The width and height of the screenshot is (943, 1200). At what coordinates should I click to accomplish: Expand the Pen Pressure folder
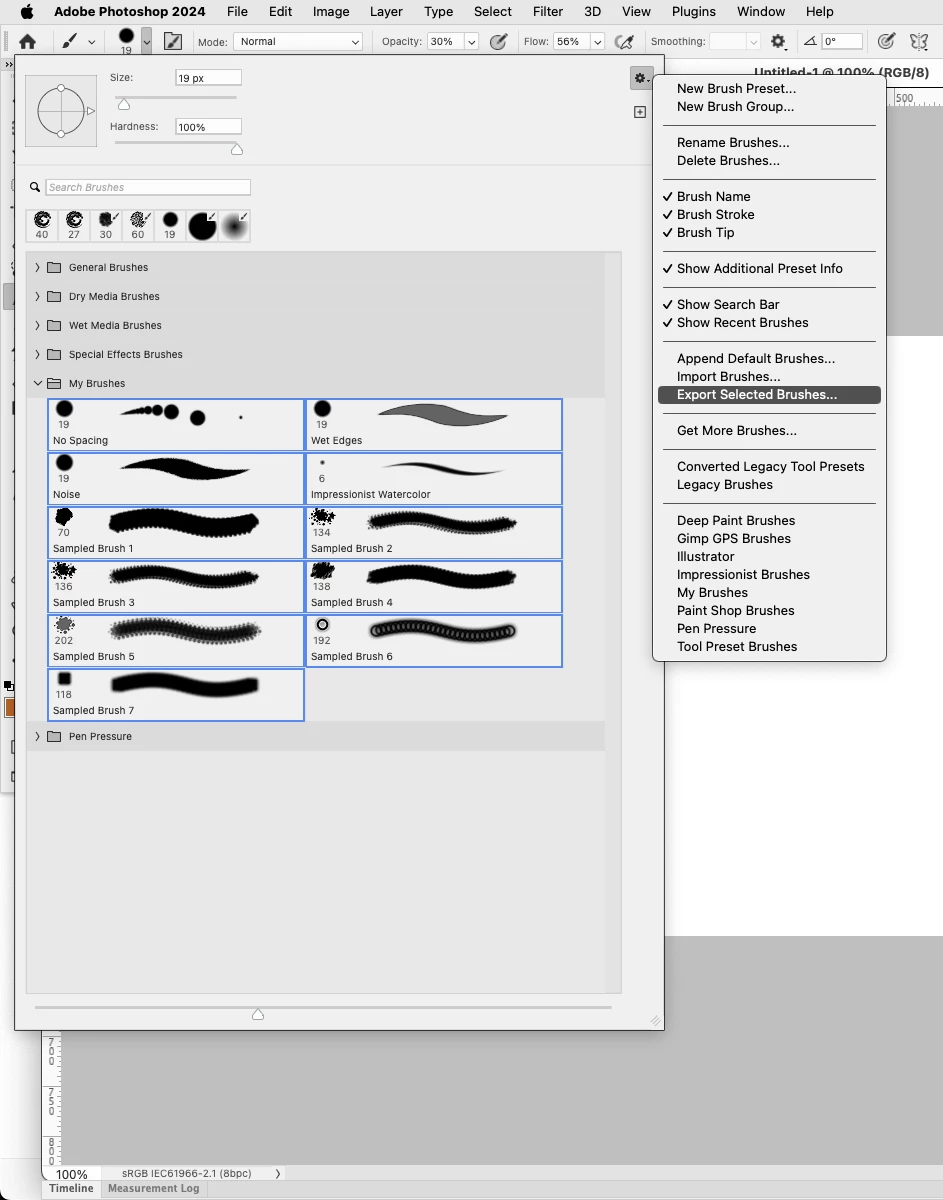(38, 737)
